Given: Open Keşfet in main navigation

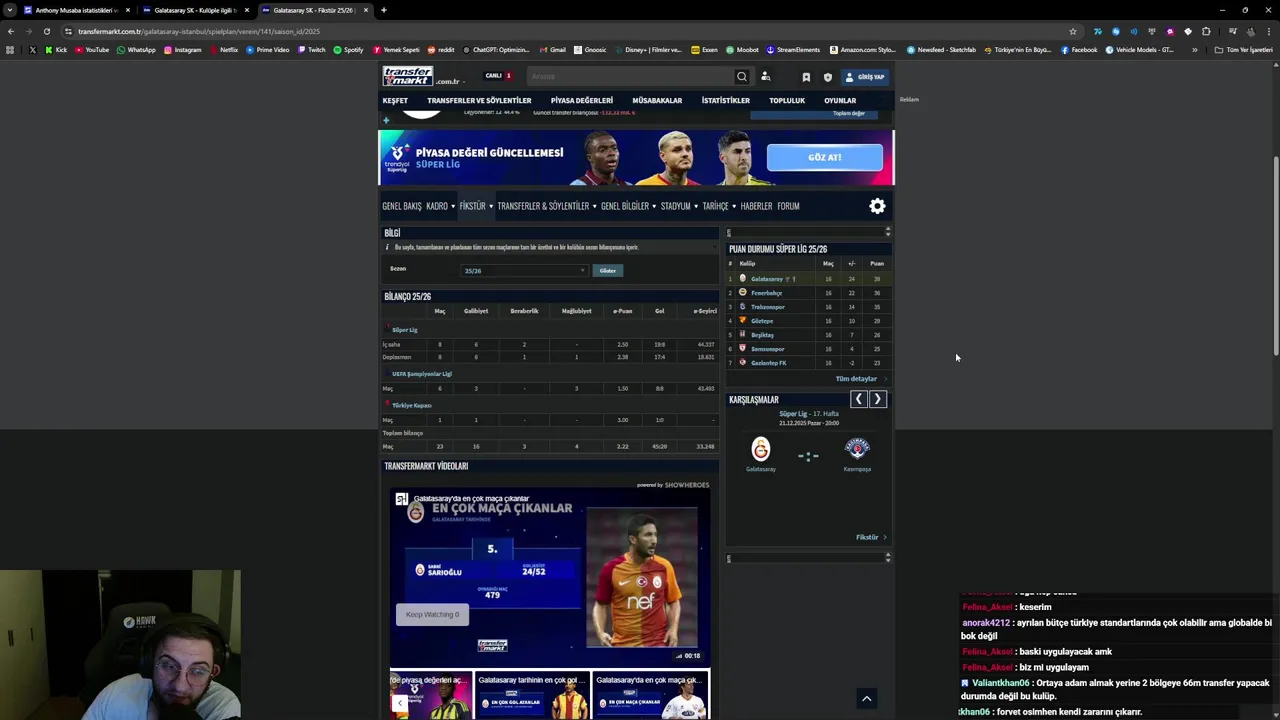Looking at the screenshot, I should [x=395, y=100].
